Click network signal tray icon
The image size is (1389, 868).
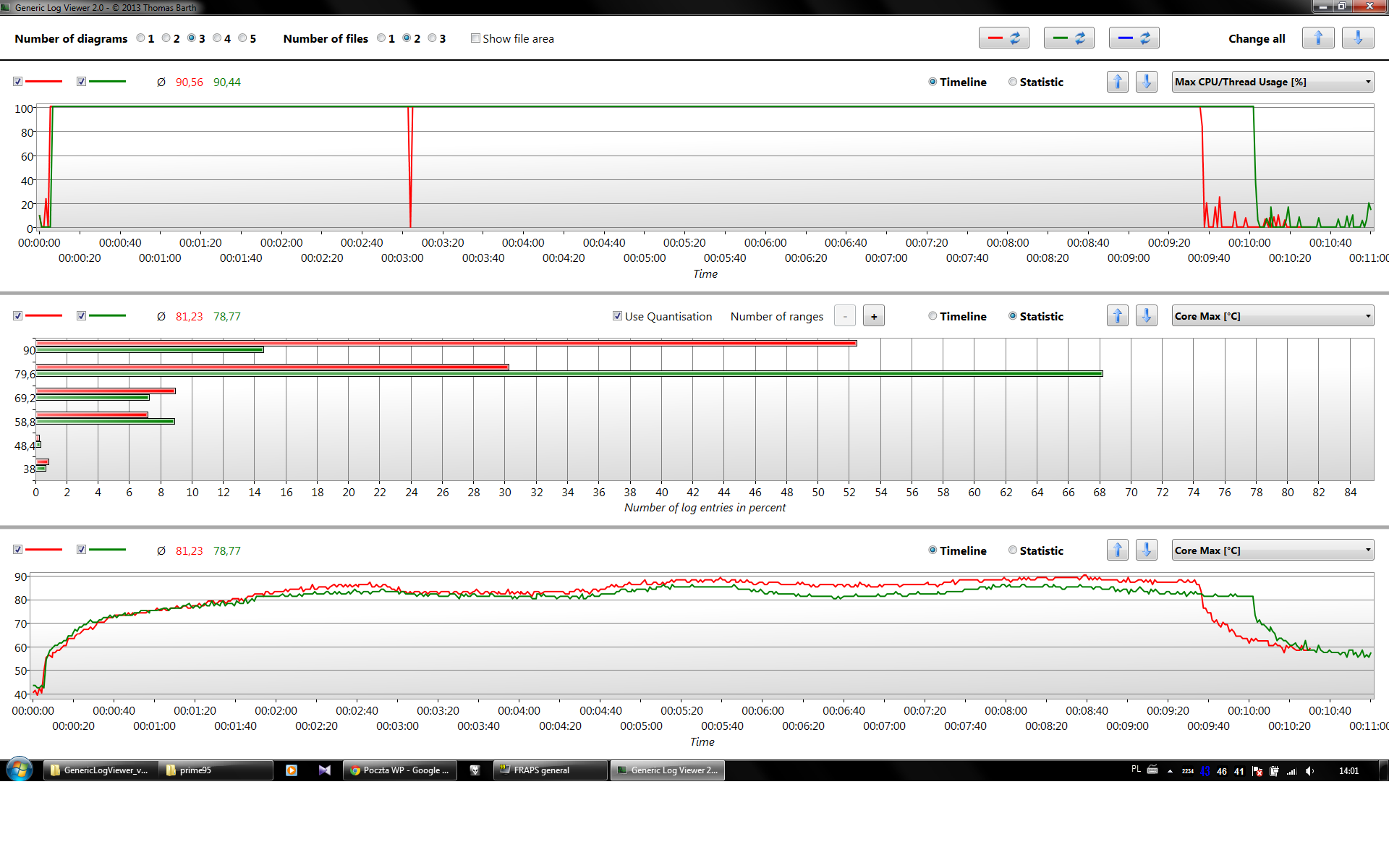pyautogui.click(x=1292, y=771)
